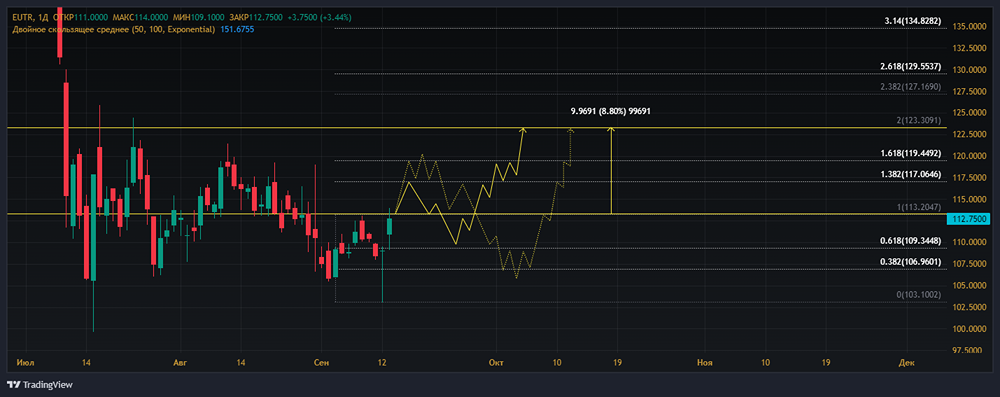Click the Fibonacci label 0.618(109.3448)

(x=910, y=241)
